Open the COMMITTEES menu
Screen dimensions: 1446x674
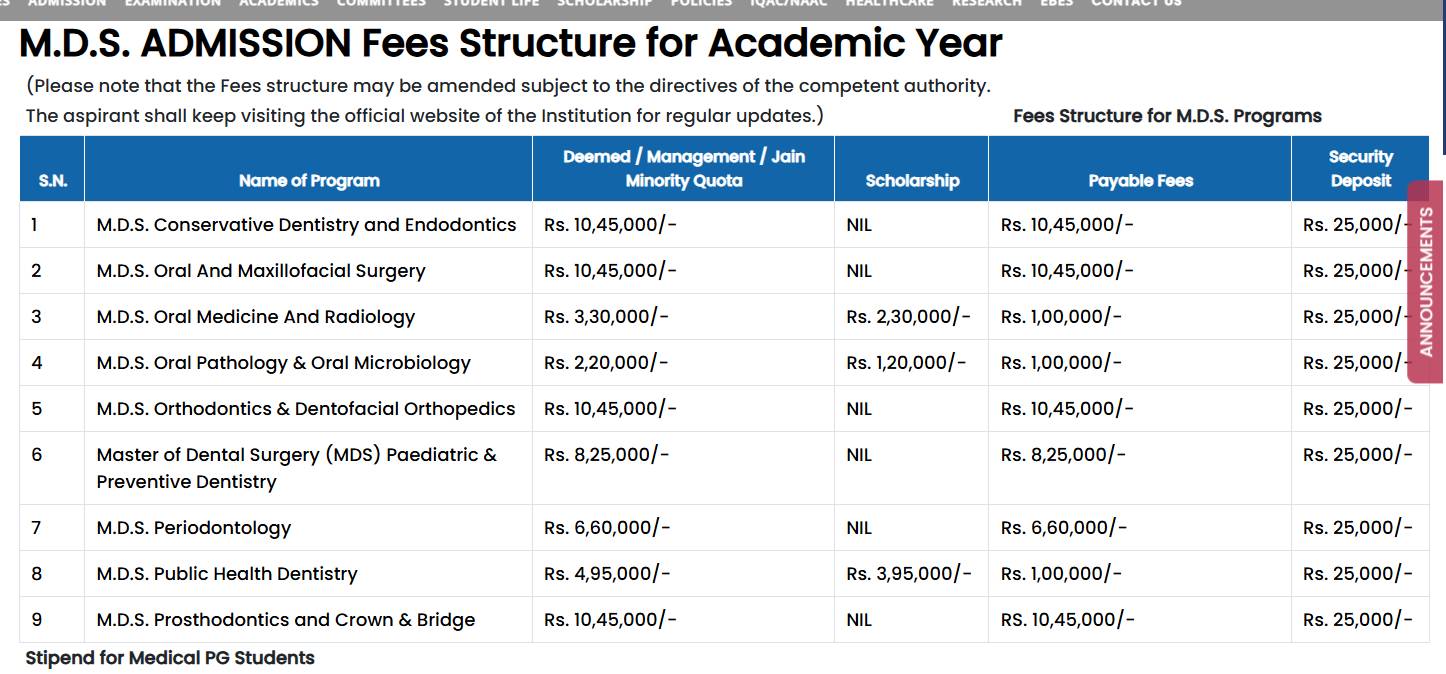[x=380, y=3]
